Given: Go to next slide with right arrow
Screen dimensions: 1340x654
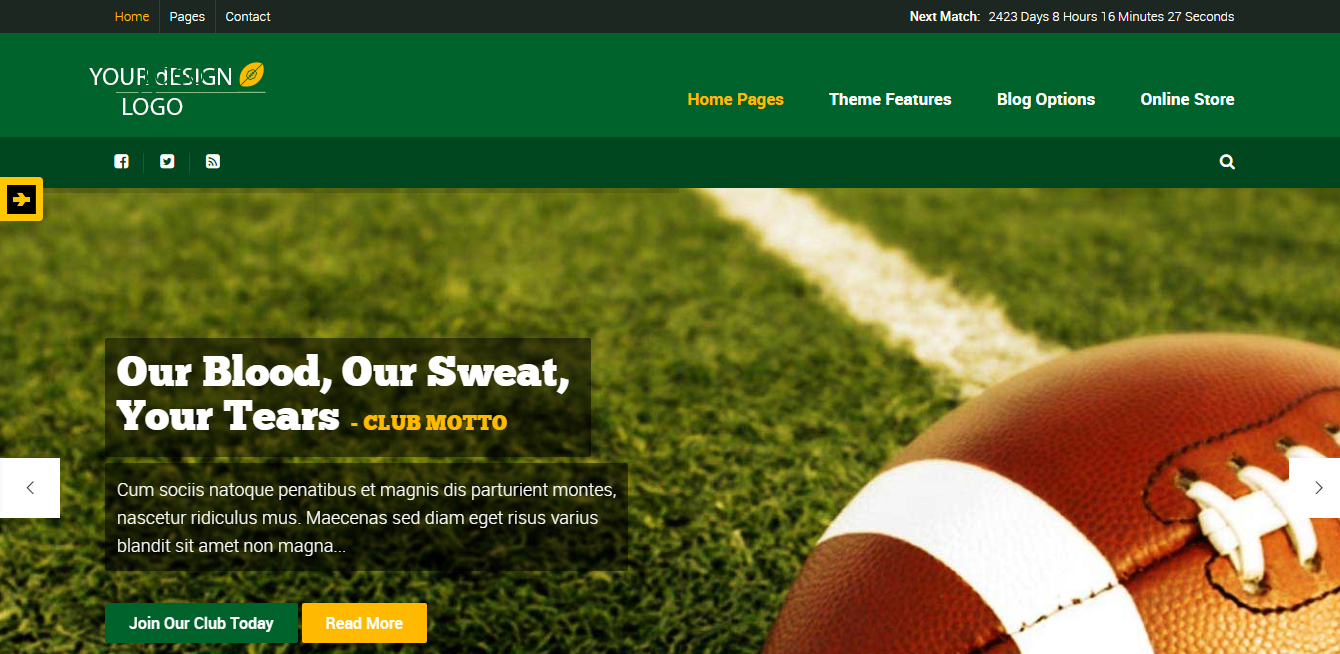Looking at the screenshot, I should (x=1315, y=488).
